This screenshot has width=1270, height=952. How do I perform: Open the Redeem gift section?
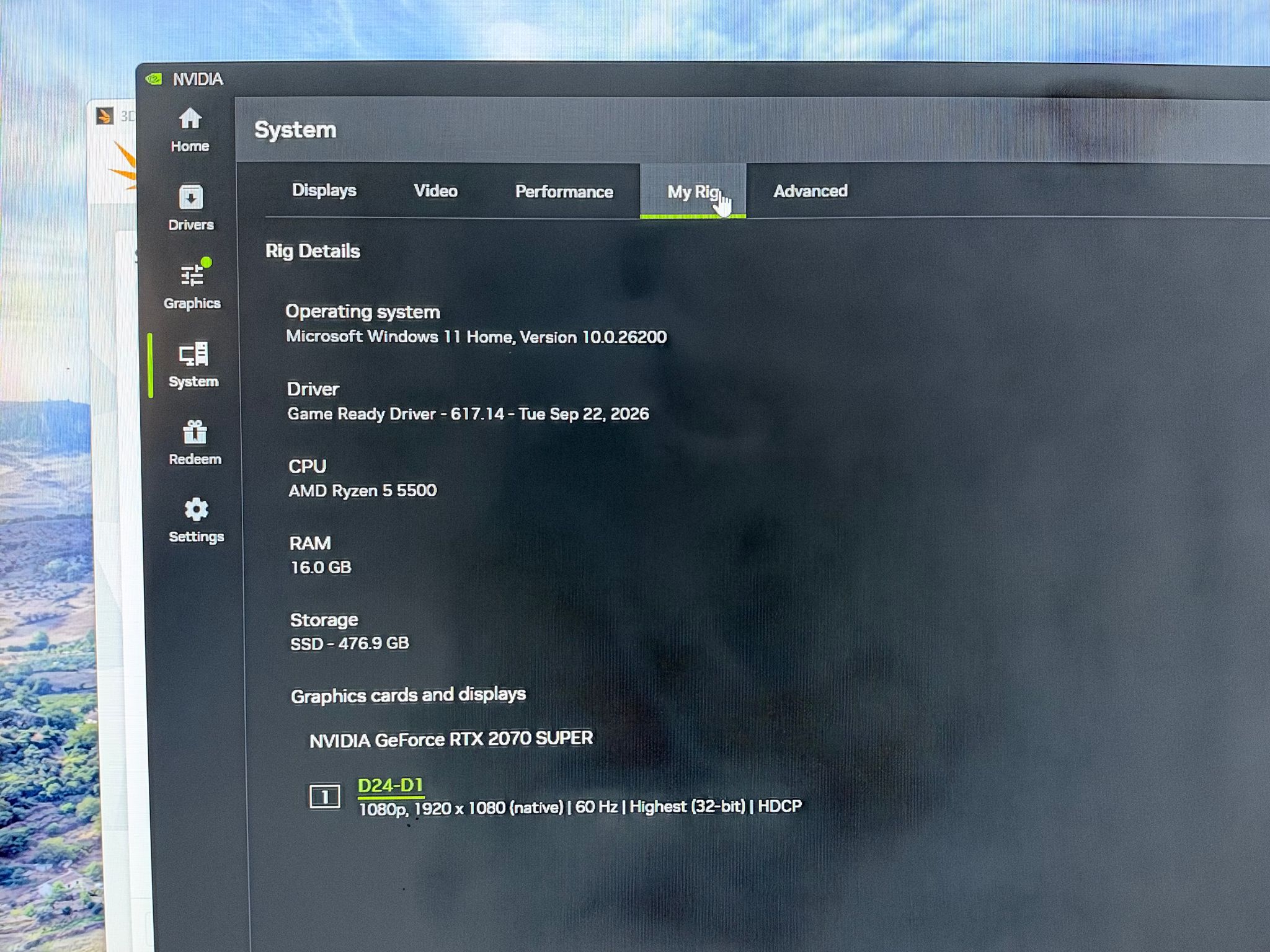click(195, 443)
